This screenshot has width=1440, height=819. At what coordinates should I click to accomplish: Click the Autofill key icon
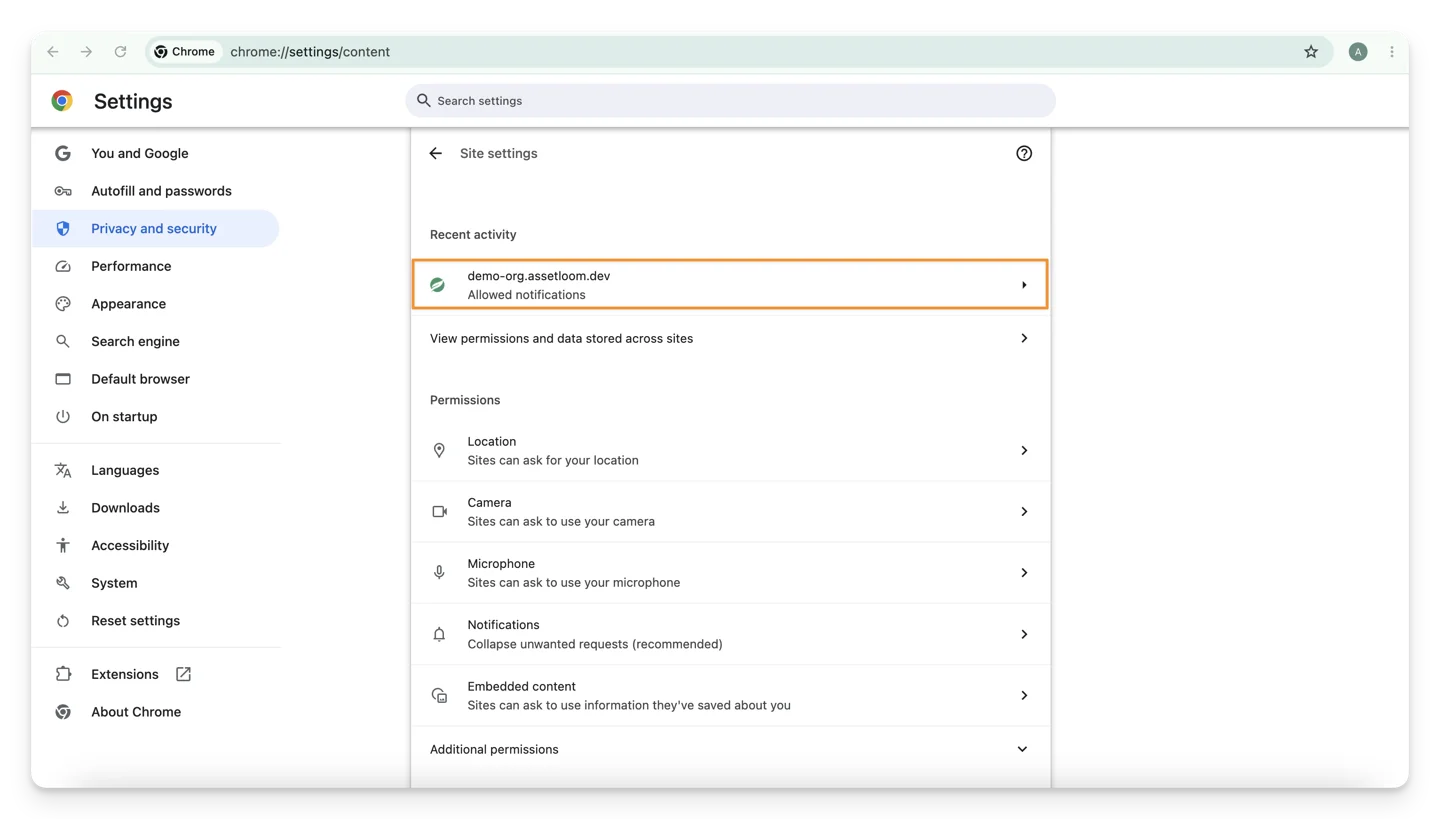click(x=63, y=191)
